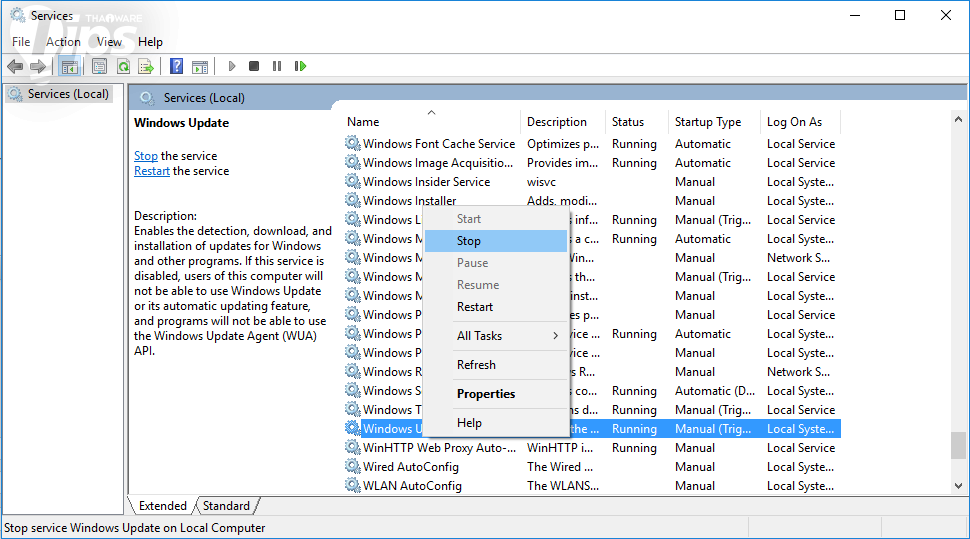
Task: Click gear icon of WLAN AutoConfig row
Action: pyautogui.click(x=353, y=486)
